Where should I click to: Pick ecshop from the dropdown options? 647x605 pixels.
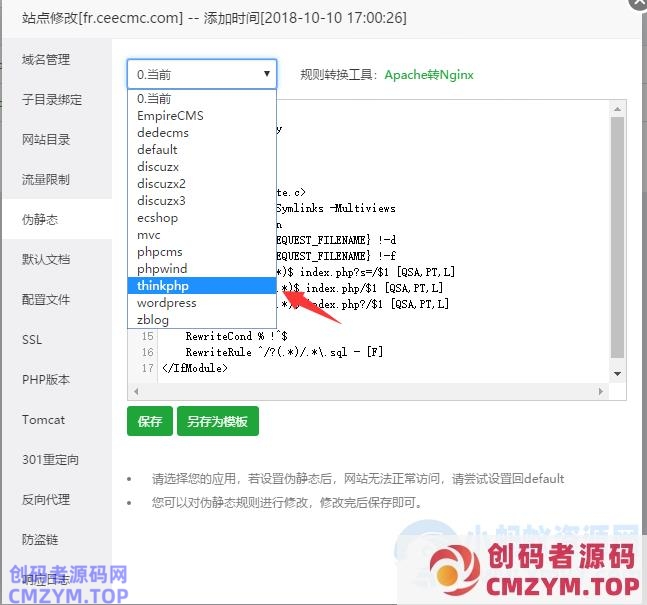tap(157, 217)
